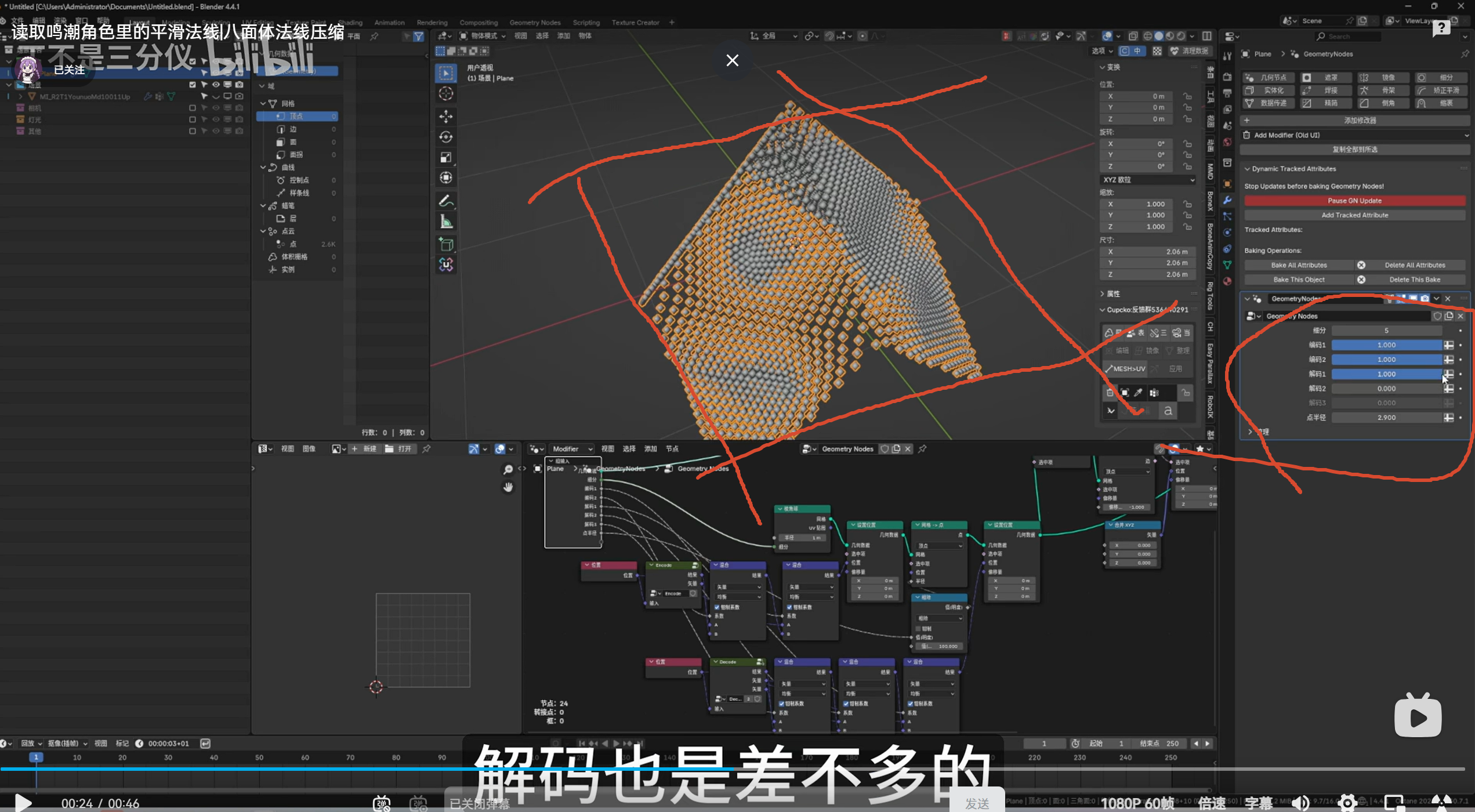
Task: Switch to the Scripting workspace tab
Action: [x=586, y=23]
